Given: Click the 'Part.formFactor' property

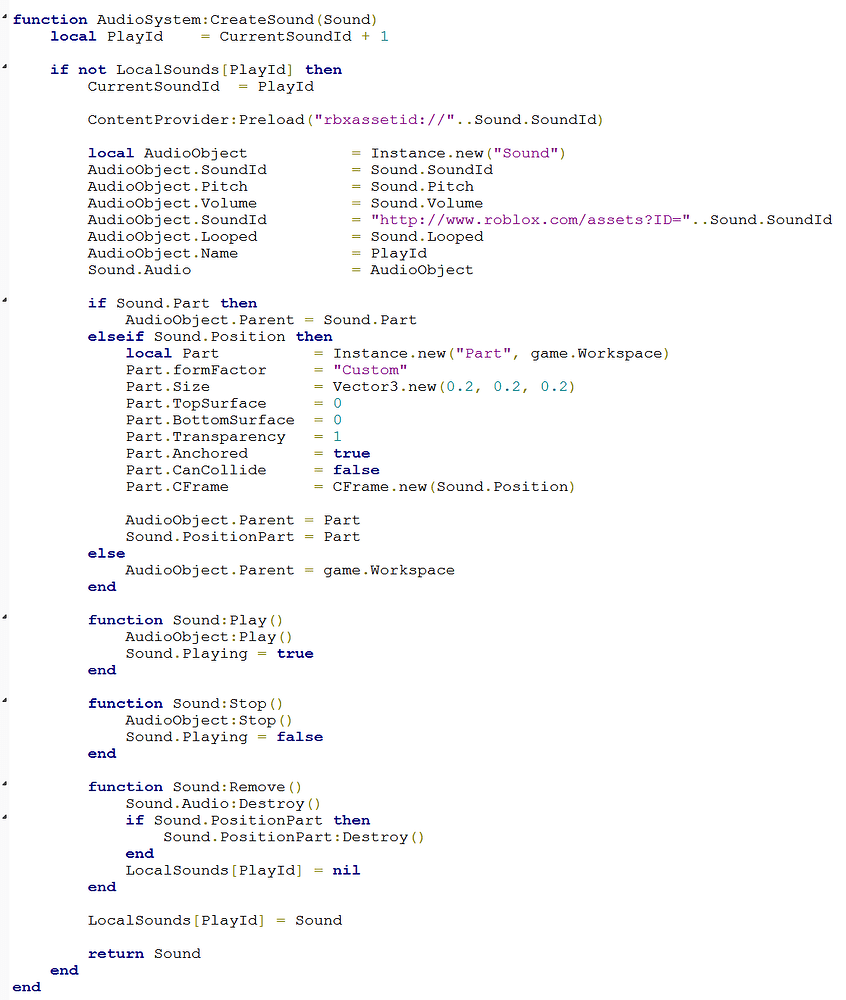Looking at the screenshot, I should (x=196, y=370).
